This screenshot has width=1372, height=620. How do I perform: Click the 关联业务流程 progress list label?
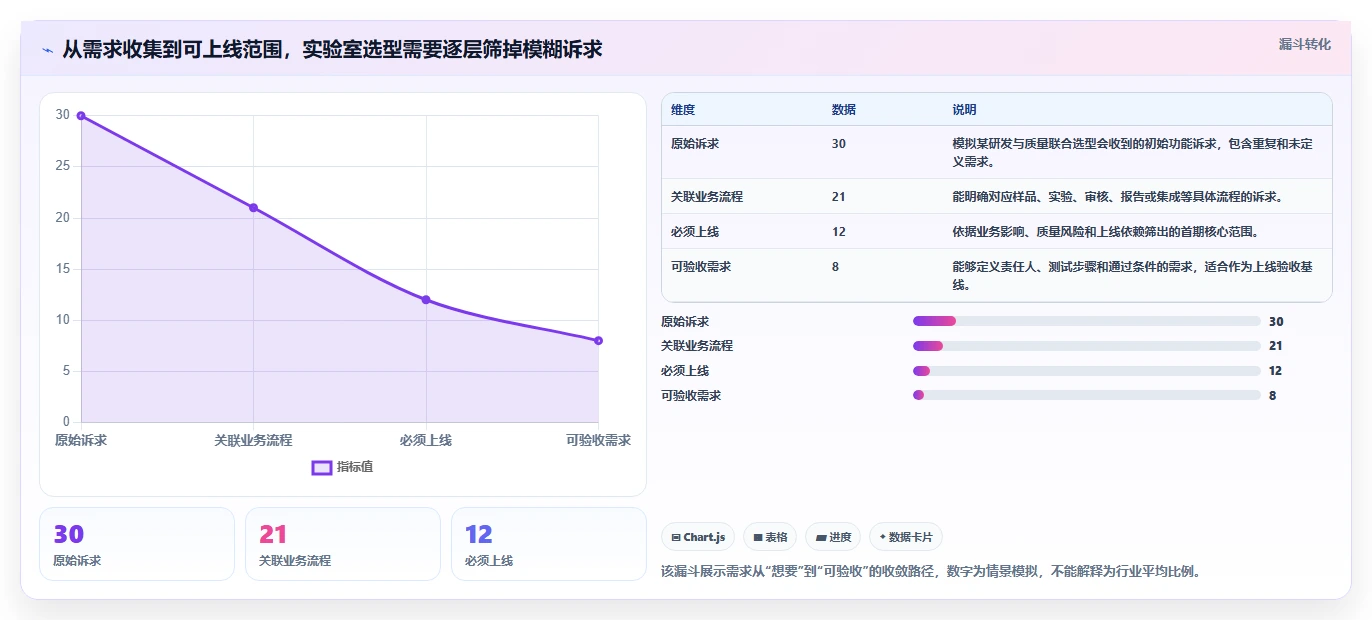[x=697, y=346]
